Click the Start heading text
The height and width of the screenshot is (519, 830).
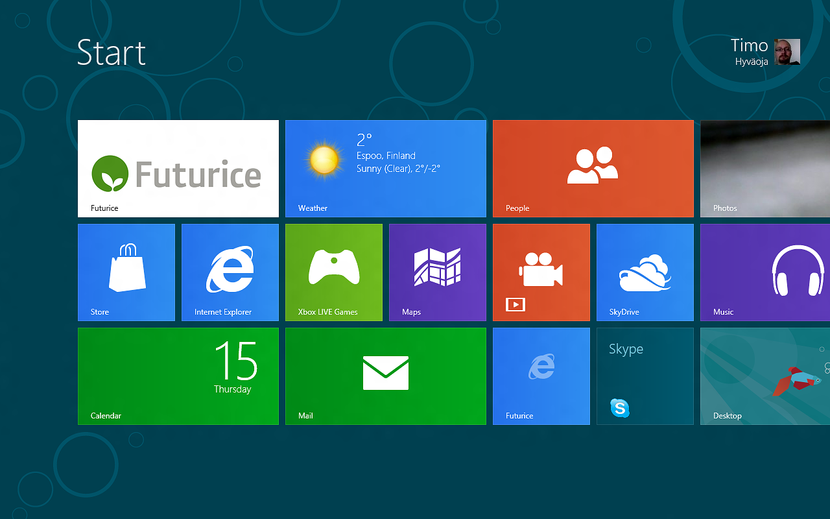(111, 53)
